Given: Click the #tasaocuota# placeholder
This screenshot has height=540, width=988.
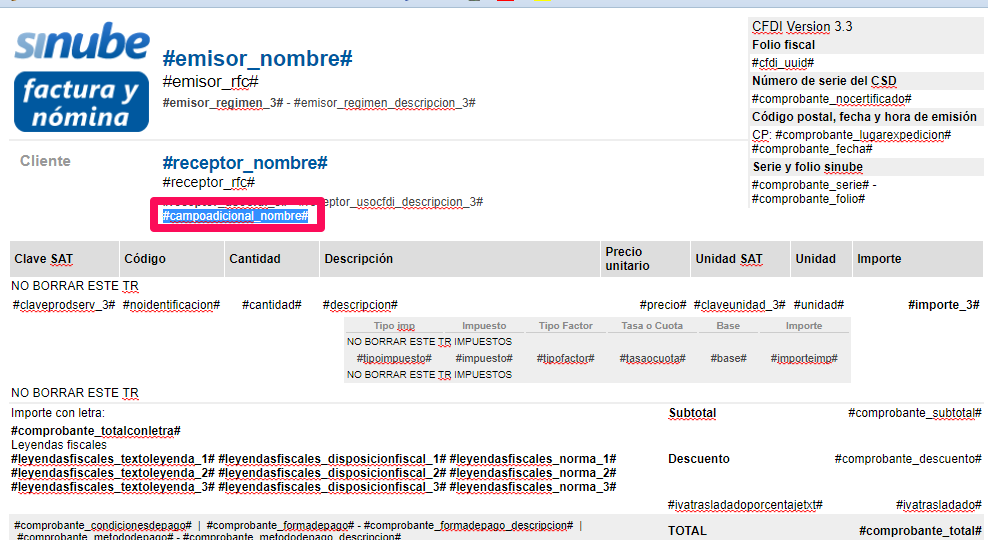Looking at the screenshot, I should tap(651, 358).
